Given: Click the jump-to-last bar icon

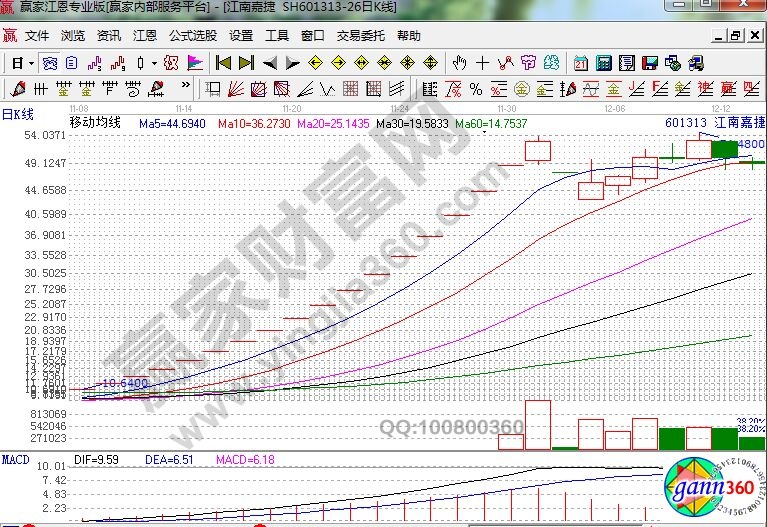Looking at the screenshot, I should click(246, 63).
